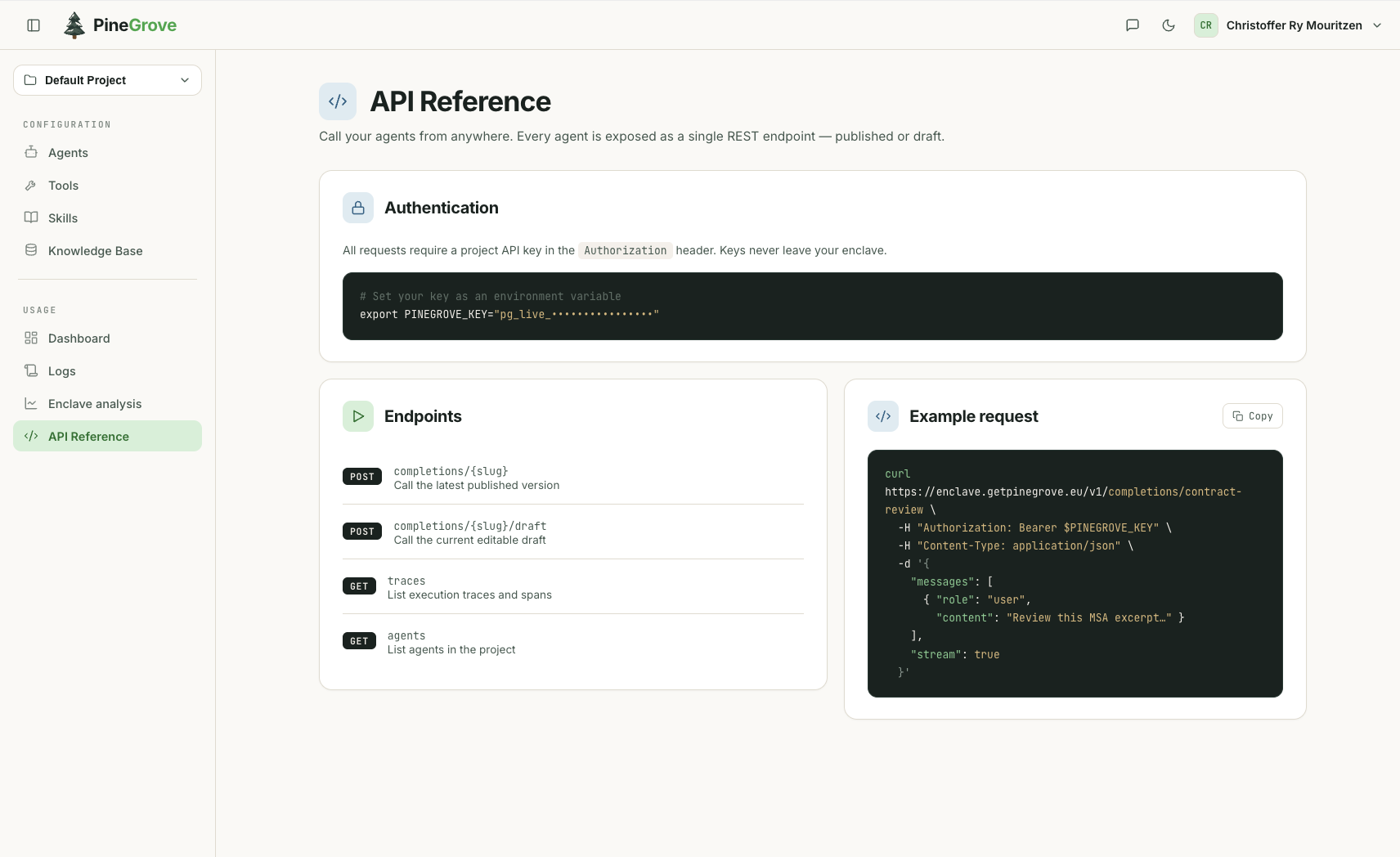Click the Endpoints play icon
The width and height of the screenshot is (1400, 857).
click(358, 416)
